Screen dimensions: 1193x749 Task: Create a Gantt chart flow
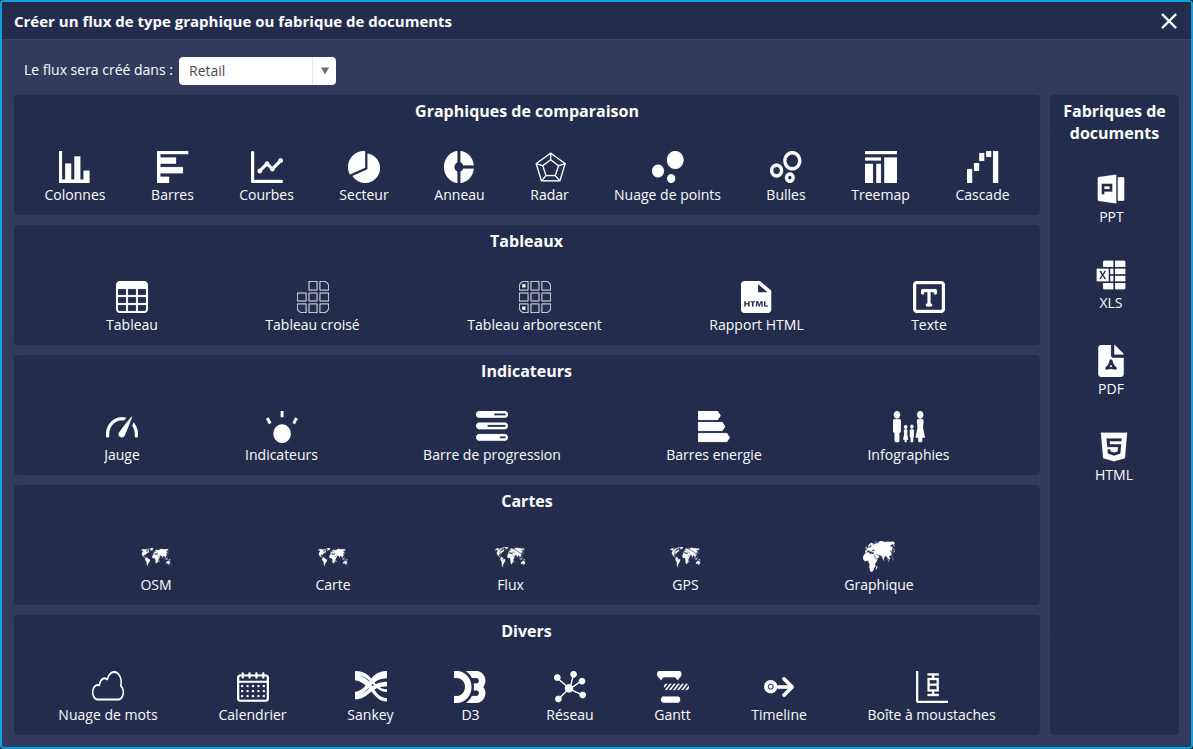[673, 696]
